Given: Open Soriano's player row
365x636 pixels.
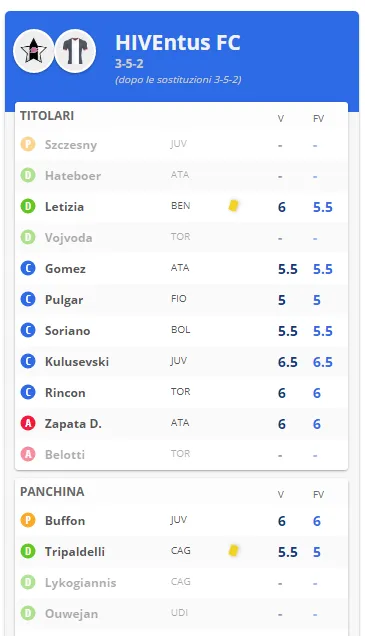Looking at the screenshot, I should tap(181, 331).
